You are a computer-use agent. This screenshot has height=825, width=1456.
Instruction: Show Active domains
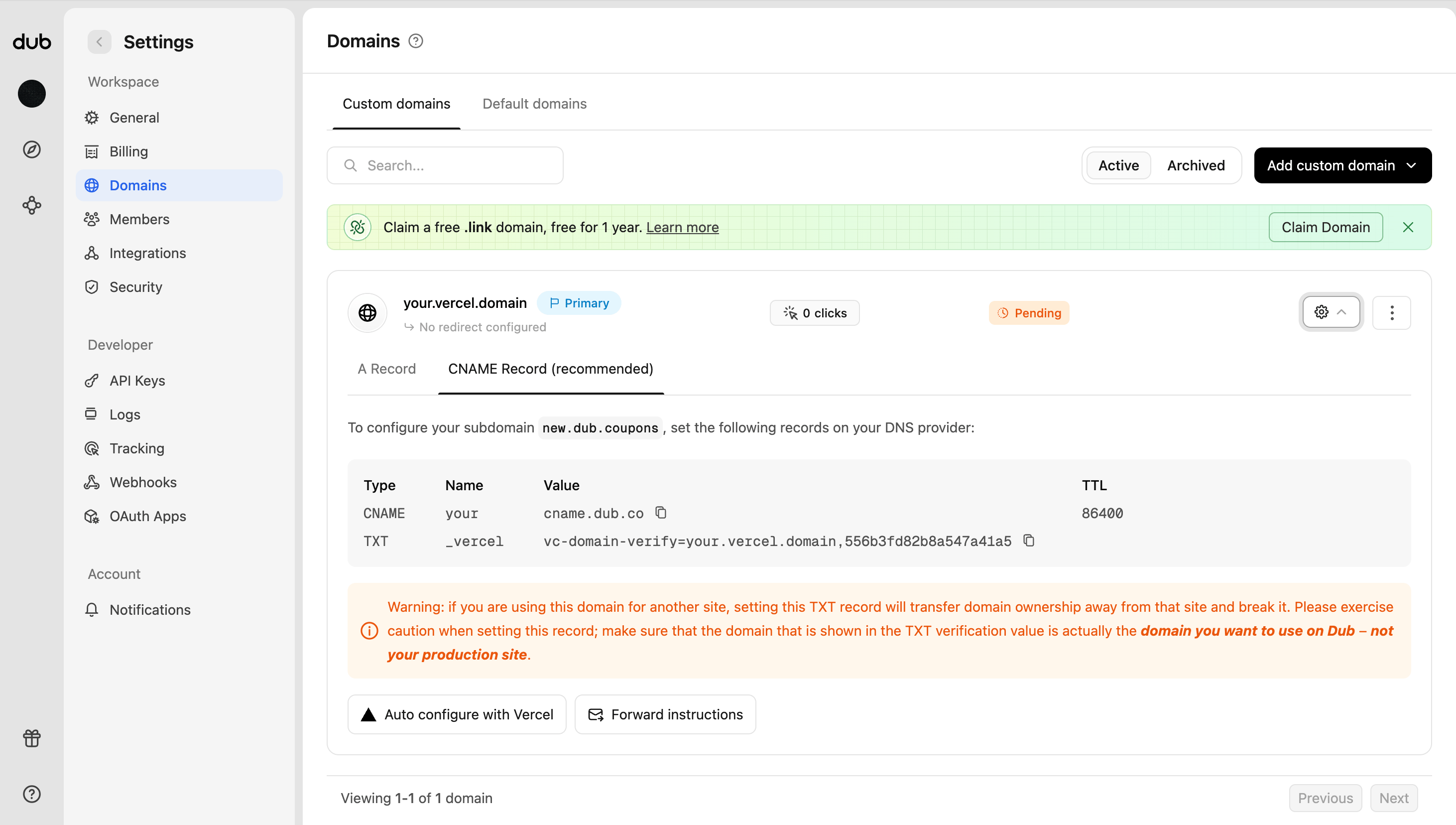click(x=1118, y=165)
